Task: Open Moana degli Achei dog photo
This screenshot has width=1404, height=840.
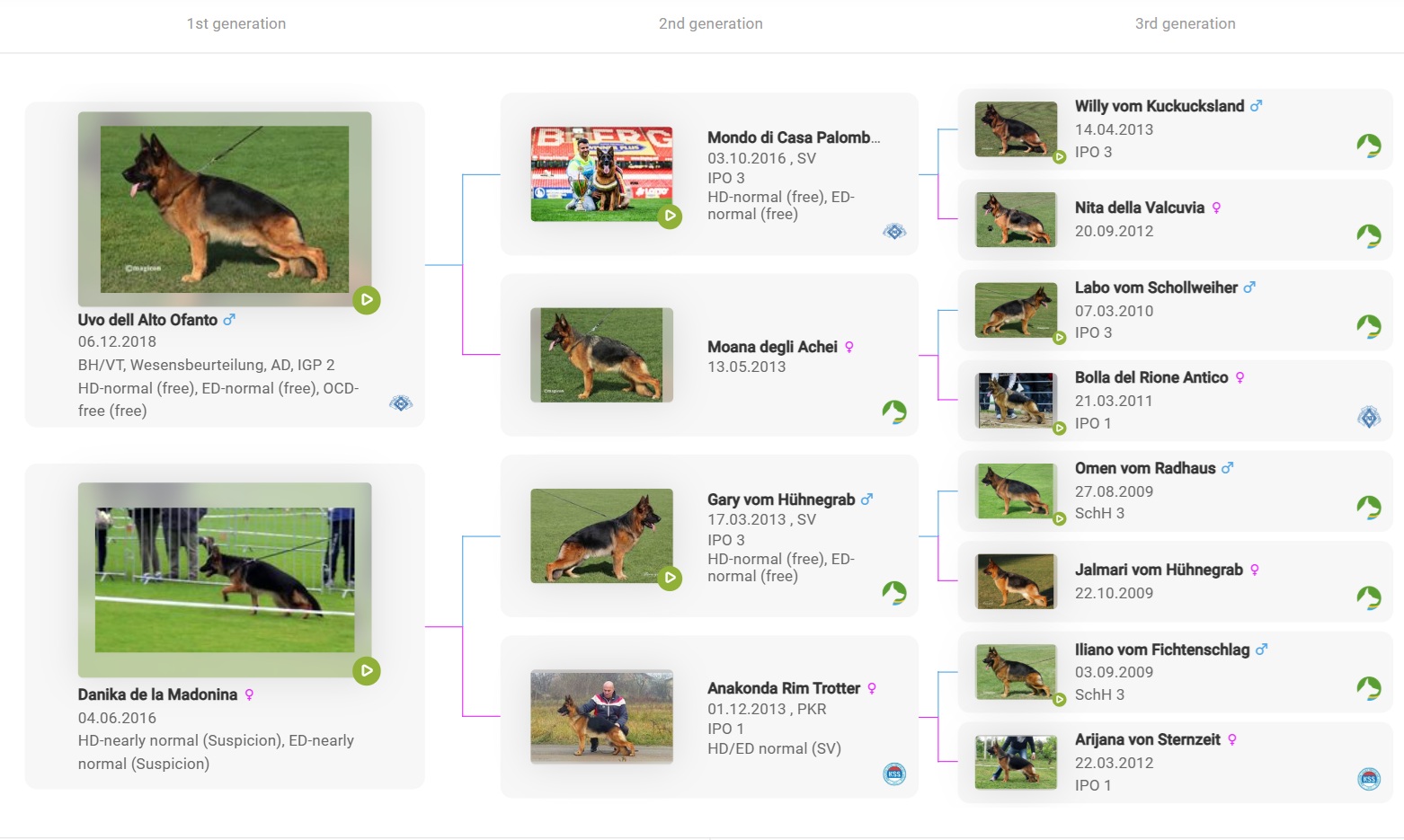Action: 601,355
